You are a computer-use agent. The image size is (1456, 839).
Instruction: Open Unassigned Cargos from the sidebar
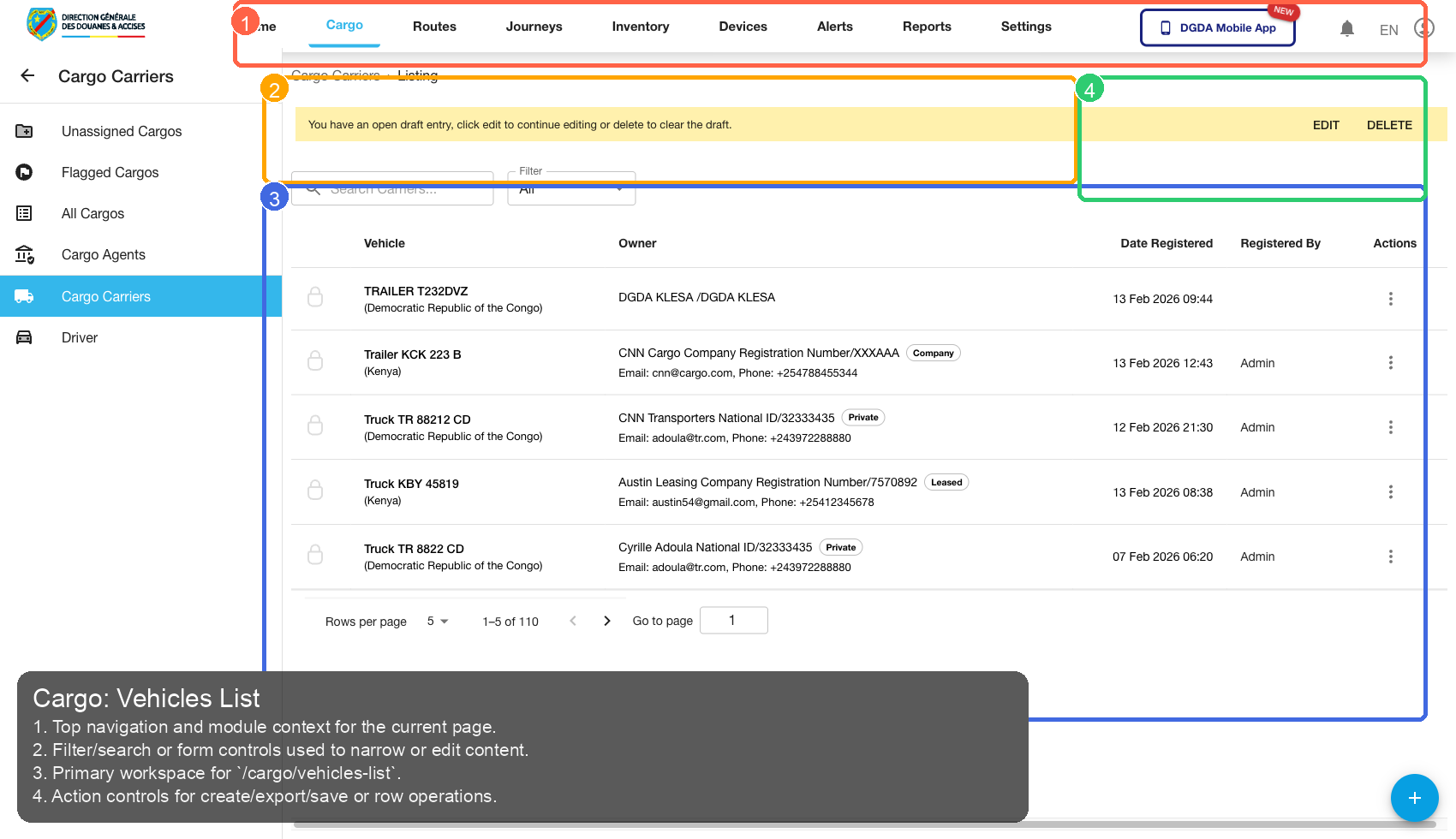[122, 132]
